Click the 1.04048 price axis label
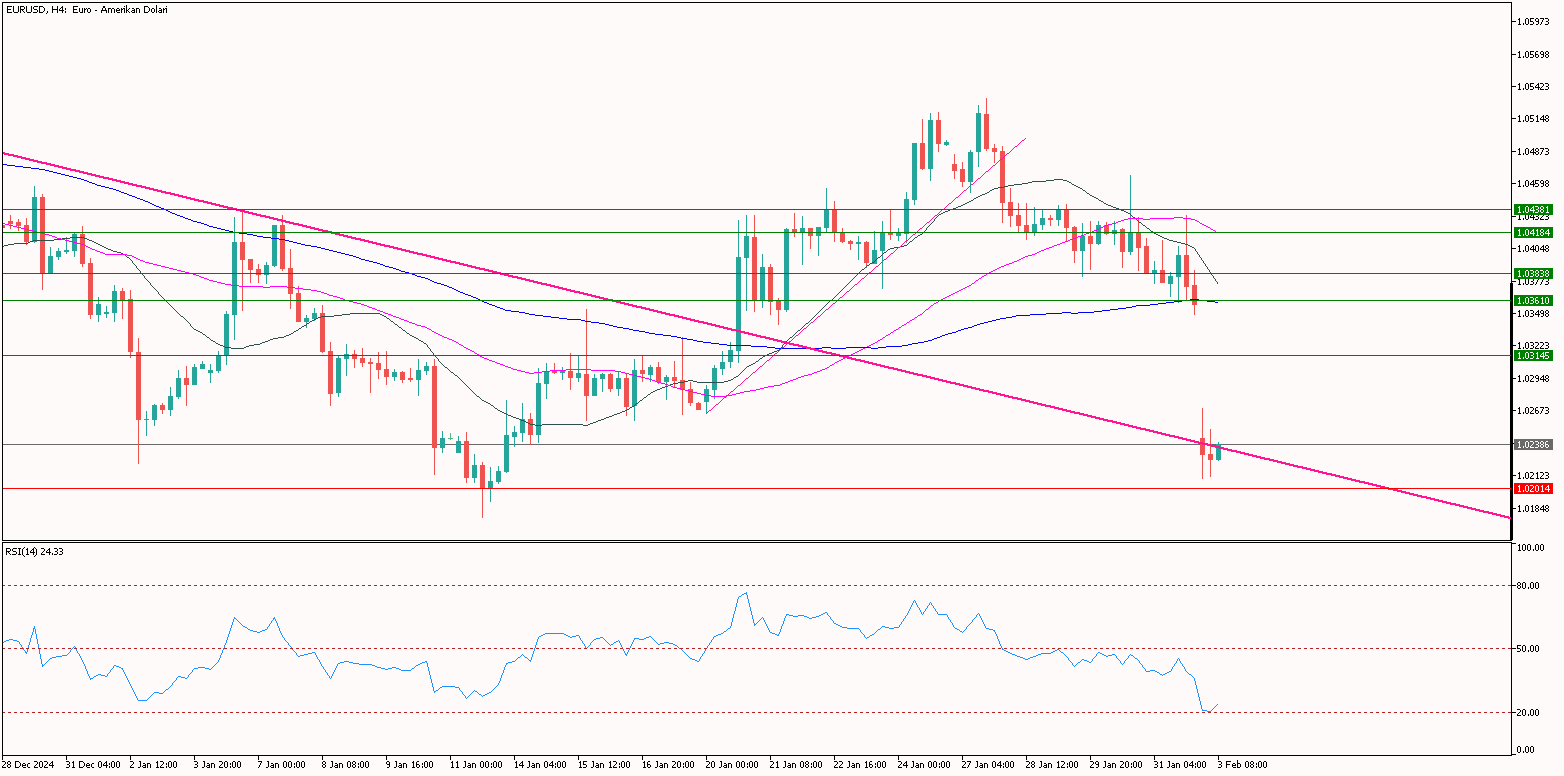Image resolution: width=1564 pixels, height=776 pixels. click(x=1533, y=249)
